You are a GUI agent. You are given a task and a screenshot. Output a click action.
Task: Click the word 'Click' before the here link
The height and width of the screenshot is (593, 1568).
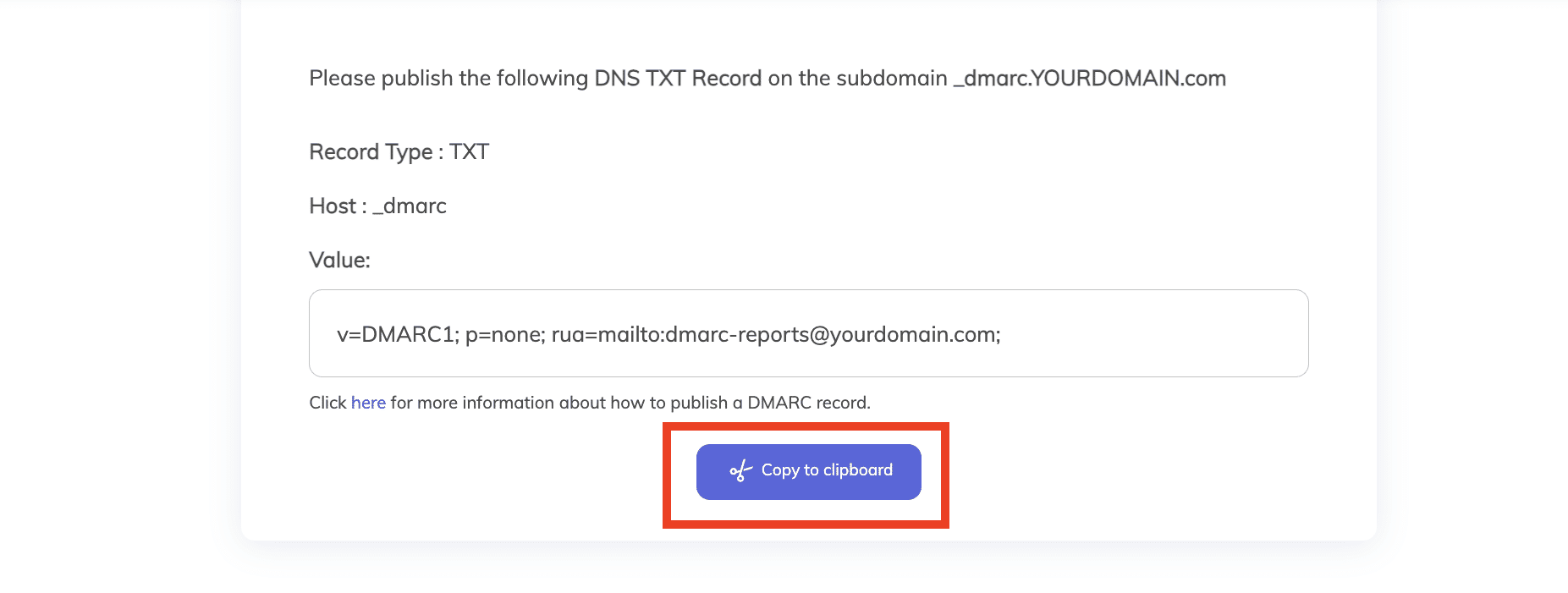[x=327, y=403]
